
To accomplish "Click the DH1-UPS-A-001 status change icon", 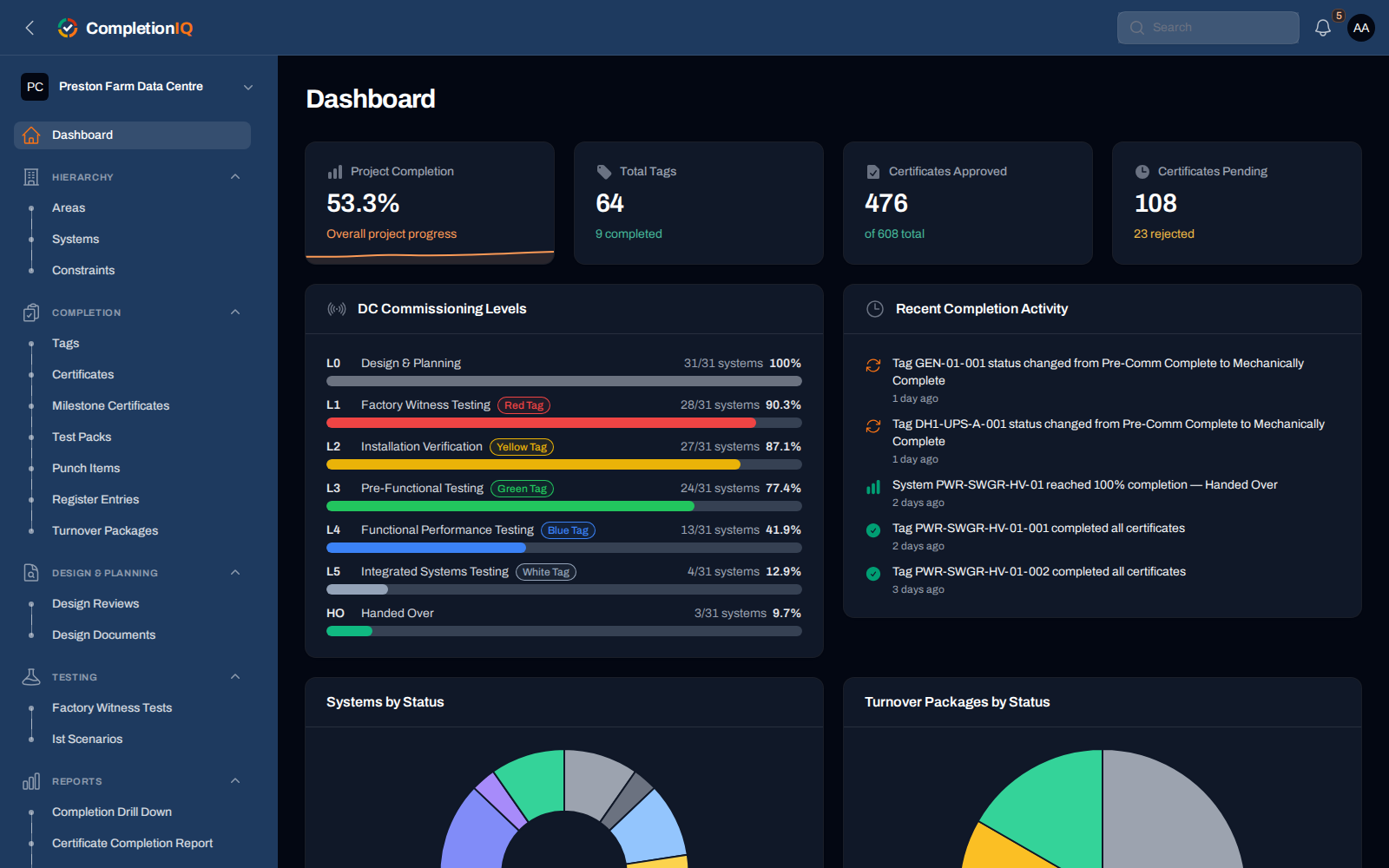I will pos(873,426).
